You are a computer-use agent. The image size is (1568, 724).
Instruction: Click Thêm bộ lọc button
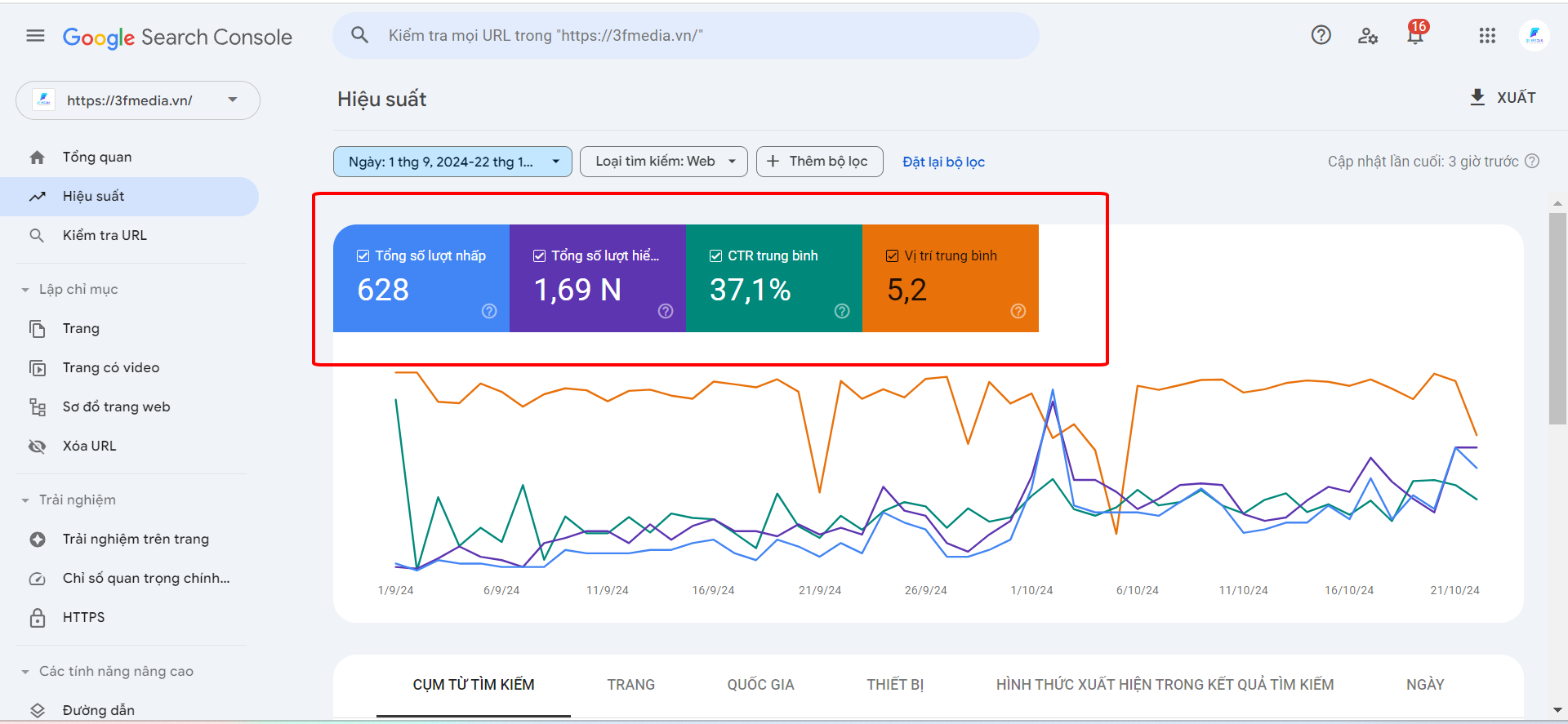[x=820, y=162]
